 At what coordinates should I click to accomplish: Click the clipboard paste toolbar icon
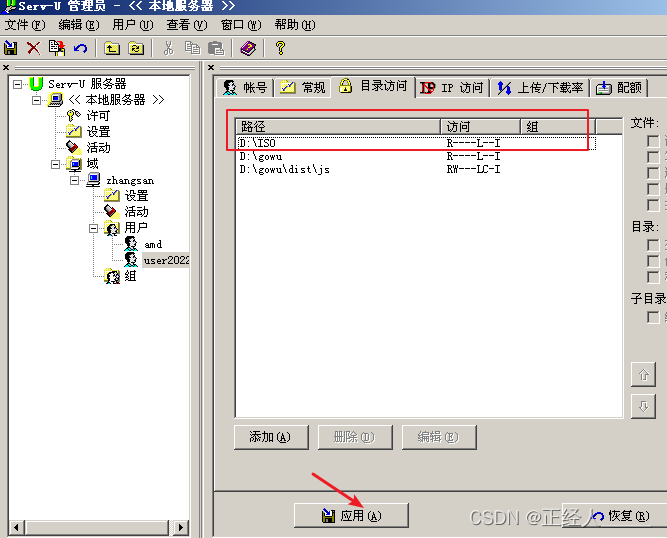[x=216, y=48]
